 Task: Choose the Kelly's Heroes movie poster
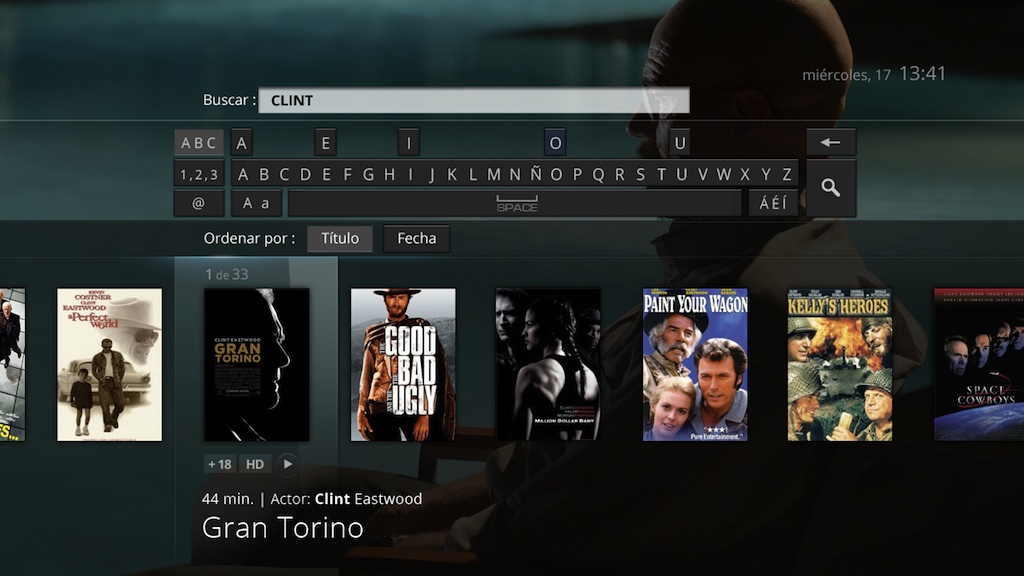[840, 365]
